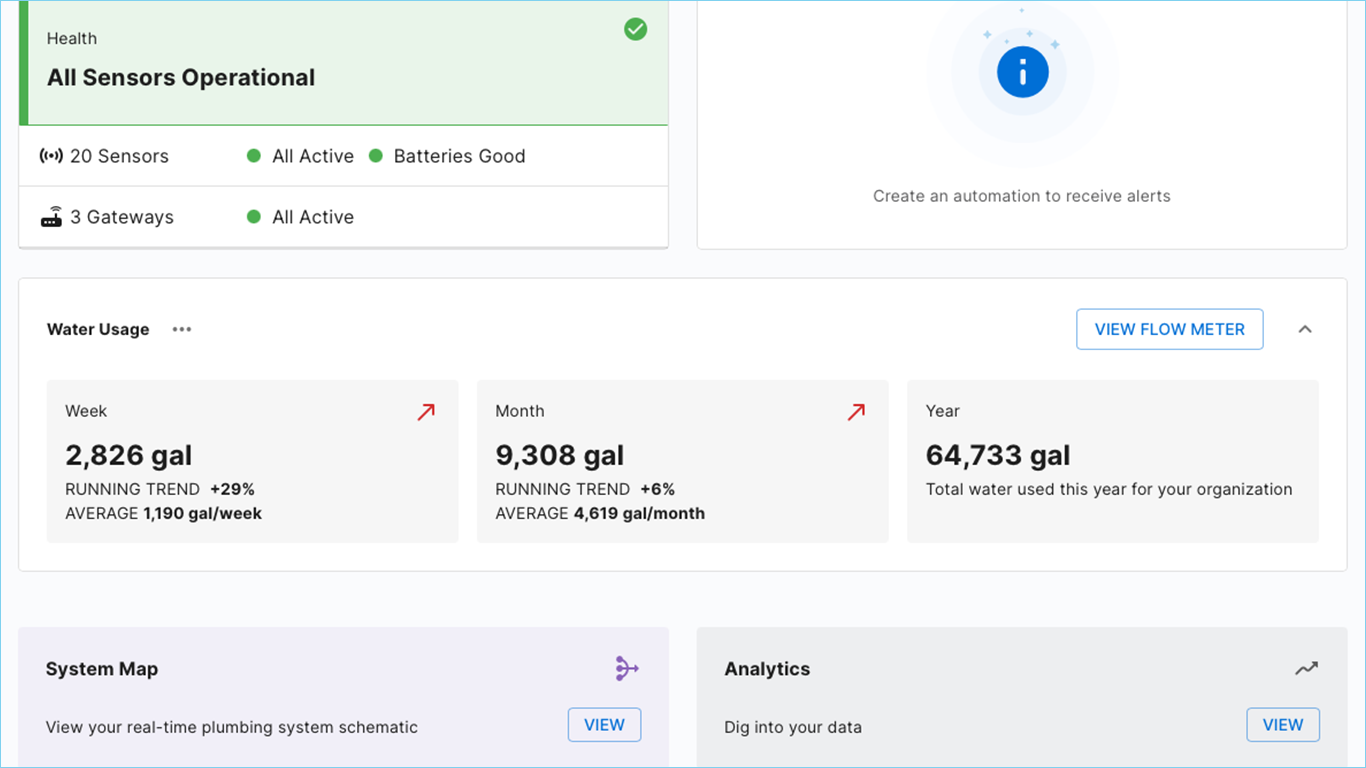The height and width of the screenshot is (768, 1366).
Task: Open the View Flow Meter button
Action: coord(1170,329)
